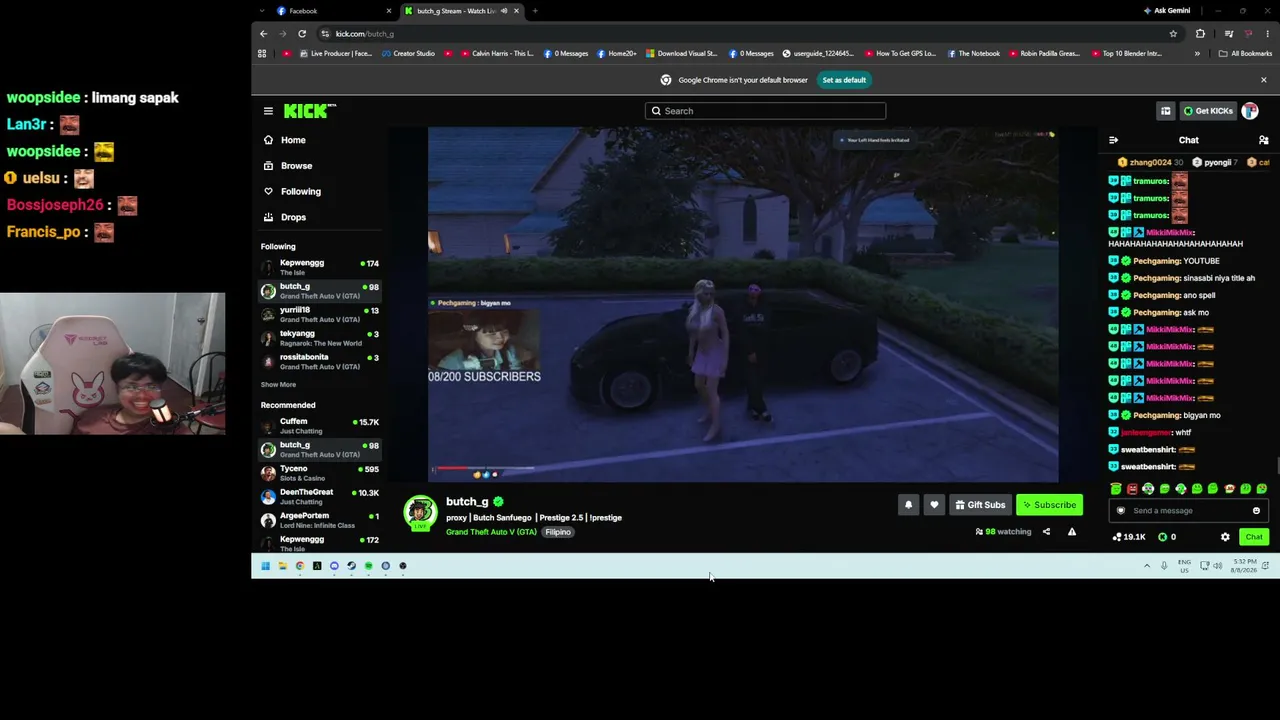Click inside the Kick search field
The image size is (1280, 720).
(x=765, y=111)
